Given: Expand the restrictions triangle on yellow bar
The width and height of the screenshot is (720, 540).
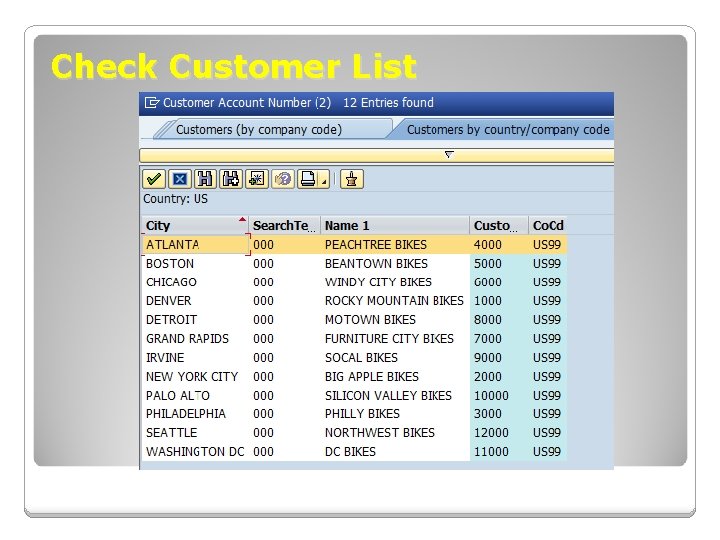Looking at the screenshot, I should tap(449, 155).
